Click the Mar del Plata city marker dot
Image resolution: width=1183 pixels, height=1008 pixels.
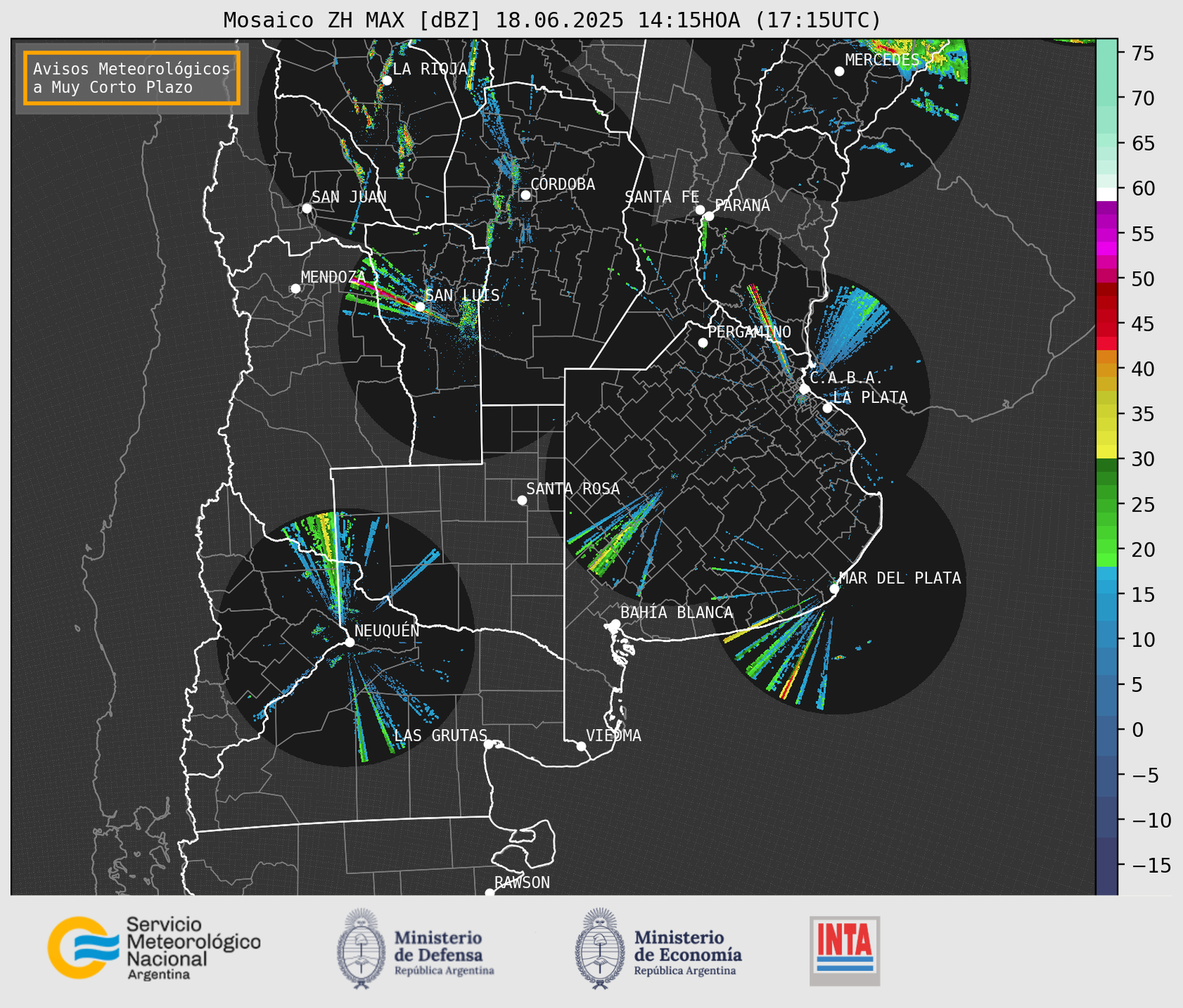834,589
